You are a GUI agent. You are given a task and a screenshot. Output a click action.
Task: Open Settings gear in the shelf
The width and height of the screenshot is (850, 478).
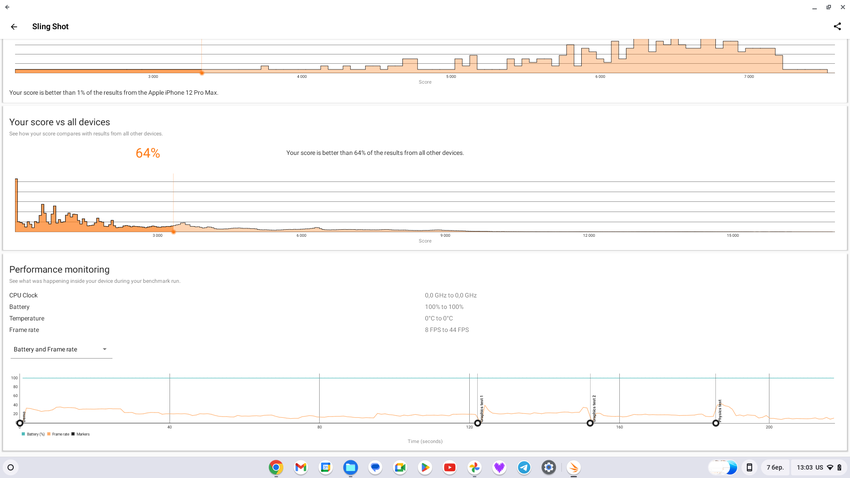pyautogui.click(x=549, y=467)
